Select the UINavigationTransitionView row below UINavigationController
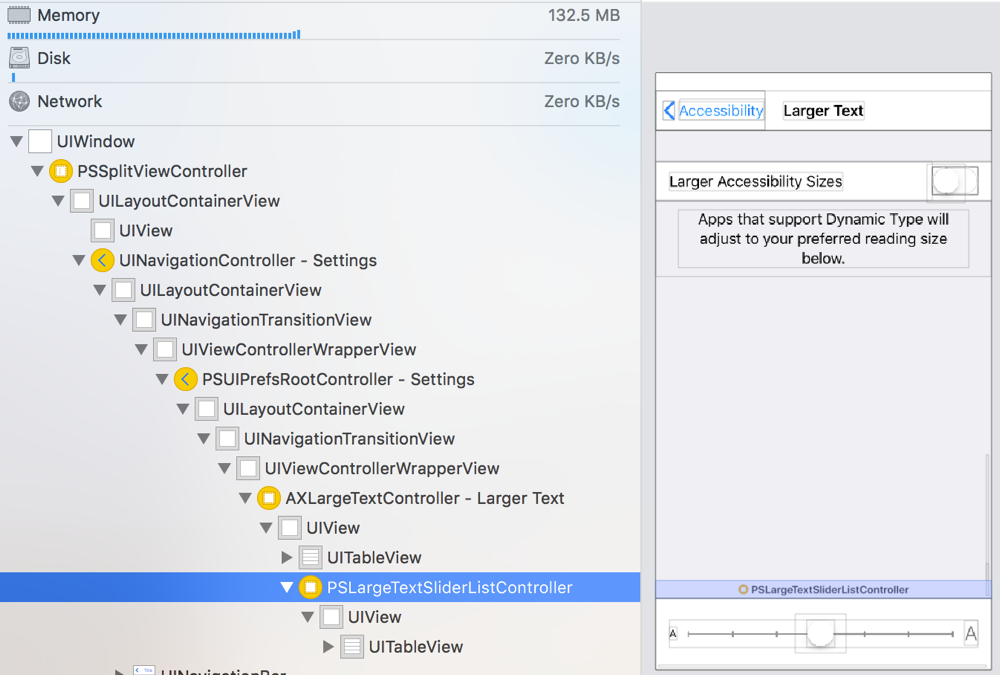 pos(320,320)
